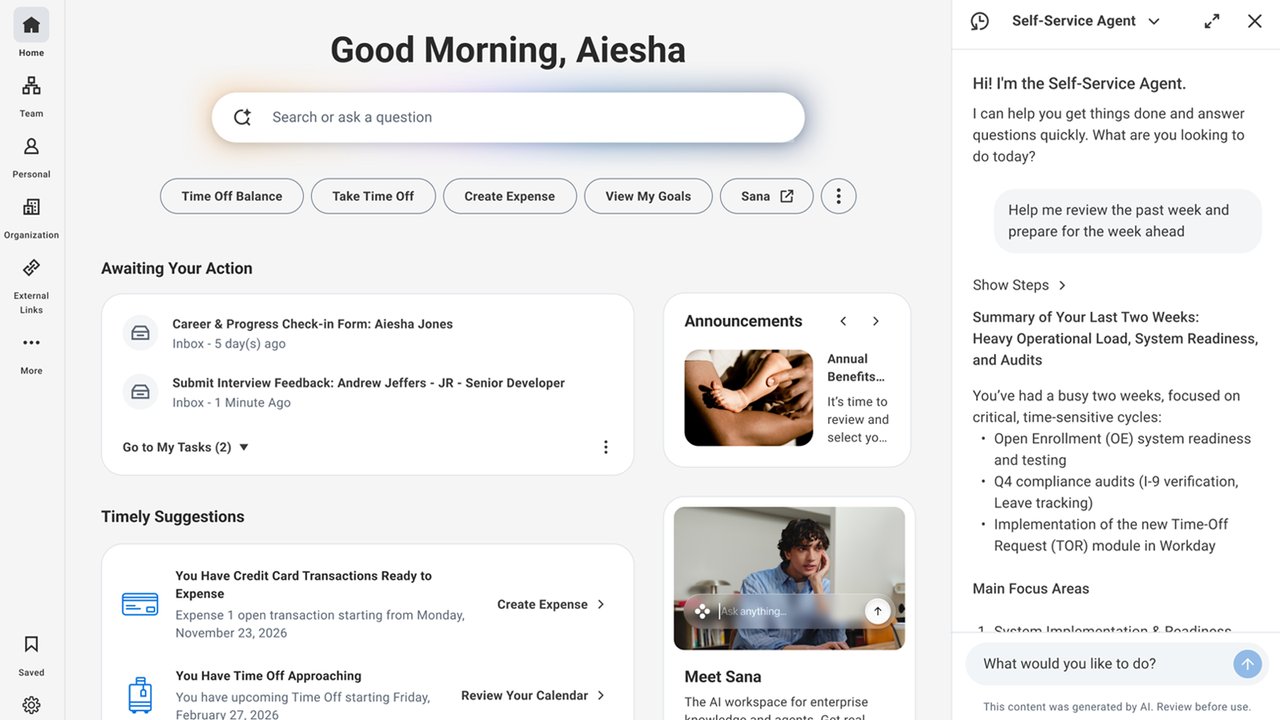1280x720 pixels.
Task: Click 'You Have Credit Card Transactions Ready to Expense'
Action: [x=304, y=585]
